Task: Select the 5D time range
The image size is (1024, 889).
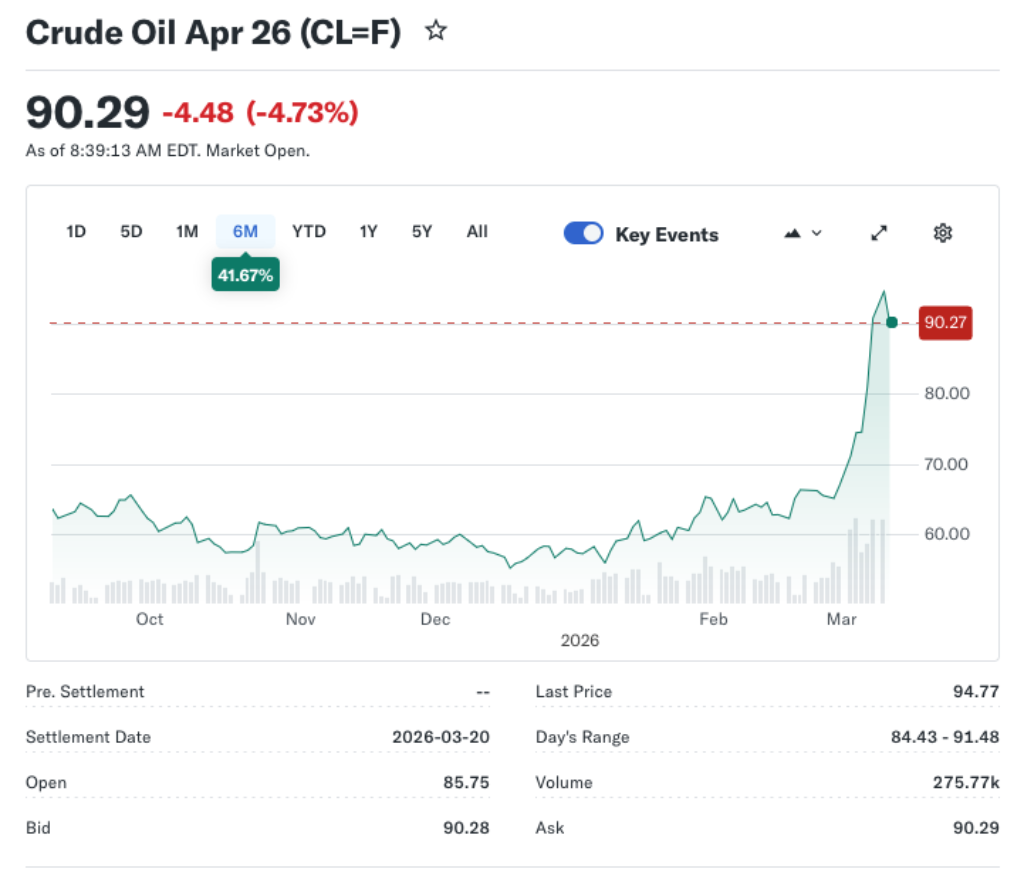Action: click(x=130, y=231)
